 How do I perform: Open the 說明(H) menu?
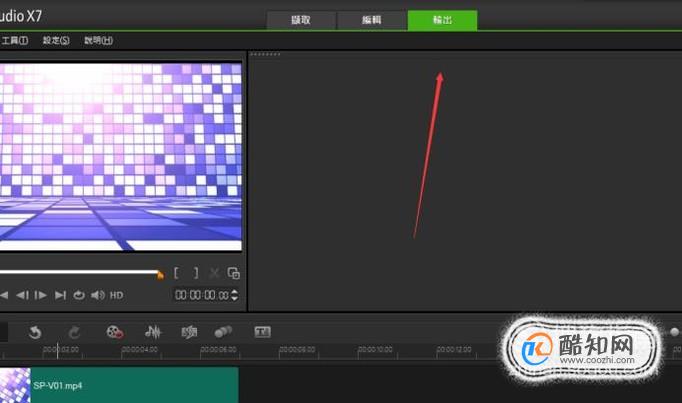98,40
